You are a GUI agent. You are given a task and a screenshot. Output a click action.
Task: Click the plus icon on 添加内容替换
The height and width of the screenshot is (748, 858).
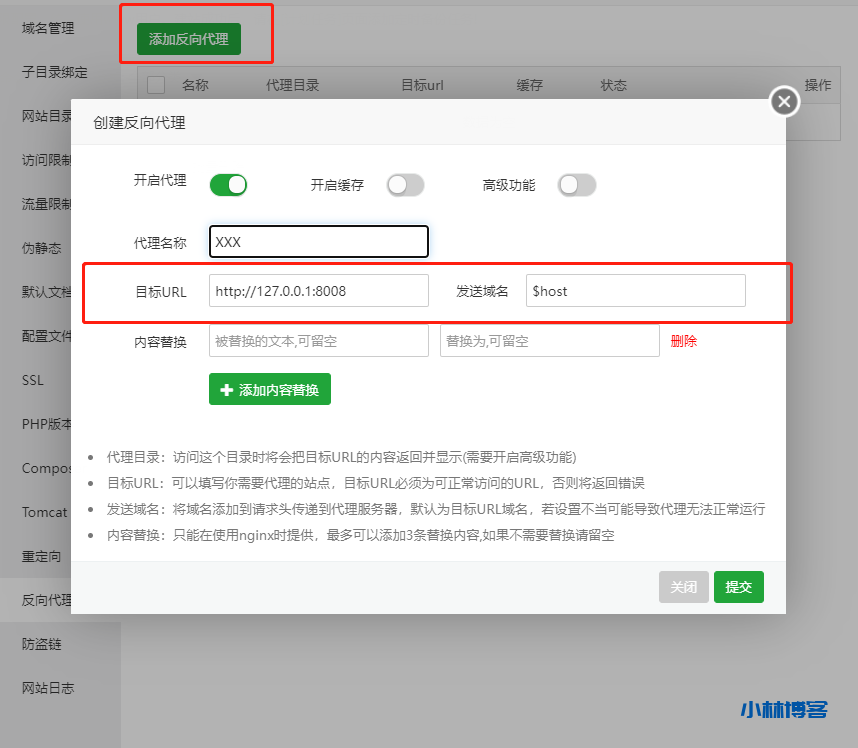[x=226, y=390]
